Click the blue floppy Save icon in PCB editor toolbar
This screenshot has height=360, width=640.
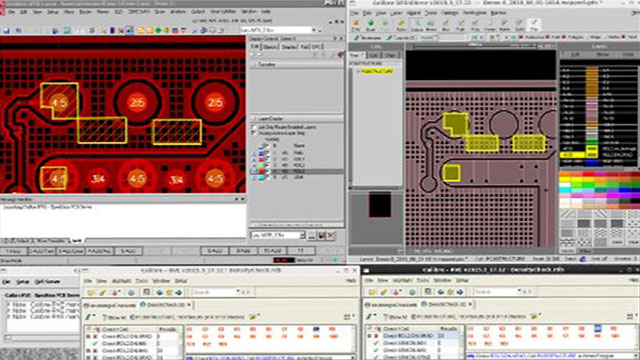click(7, 31)
